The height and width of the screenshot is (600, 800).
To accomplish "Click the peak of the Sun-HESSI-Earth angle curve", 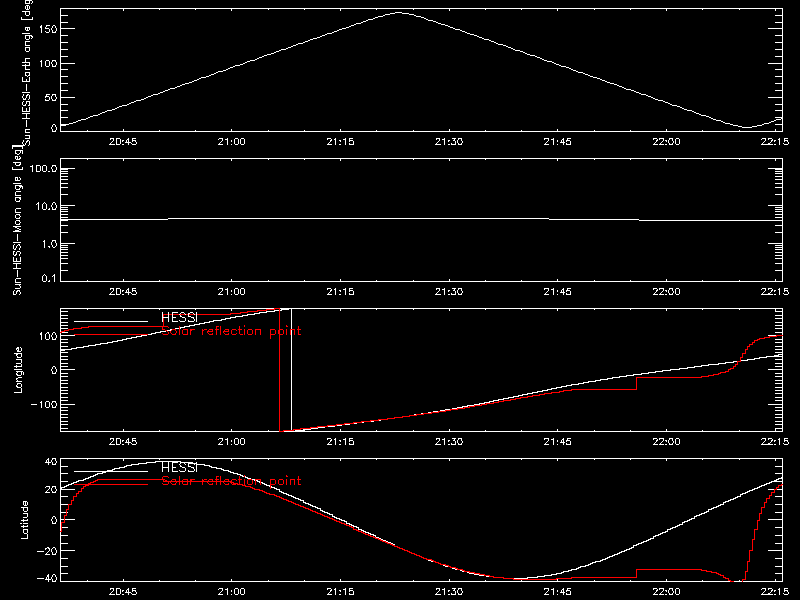I will tap(399, 13).
